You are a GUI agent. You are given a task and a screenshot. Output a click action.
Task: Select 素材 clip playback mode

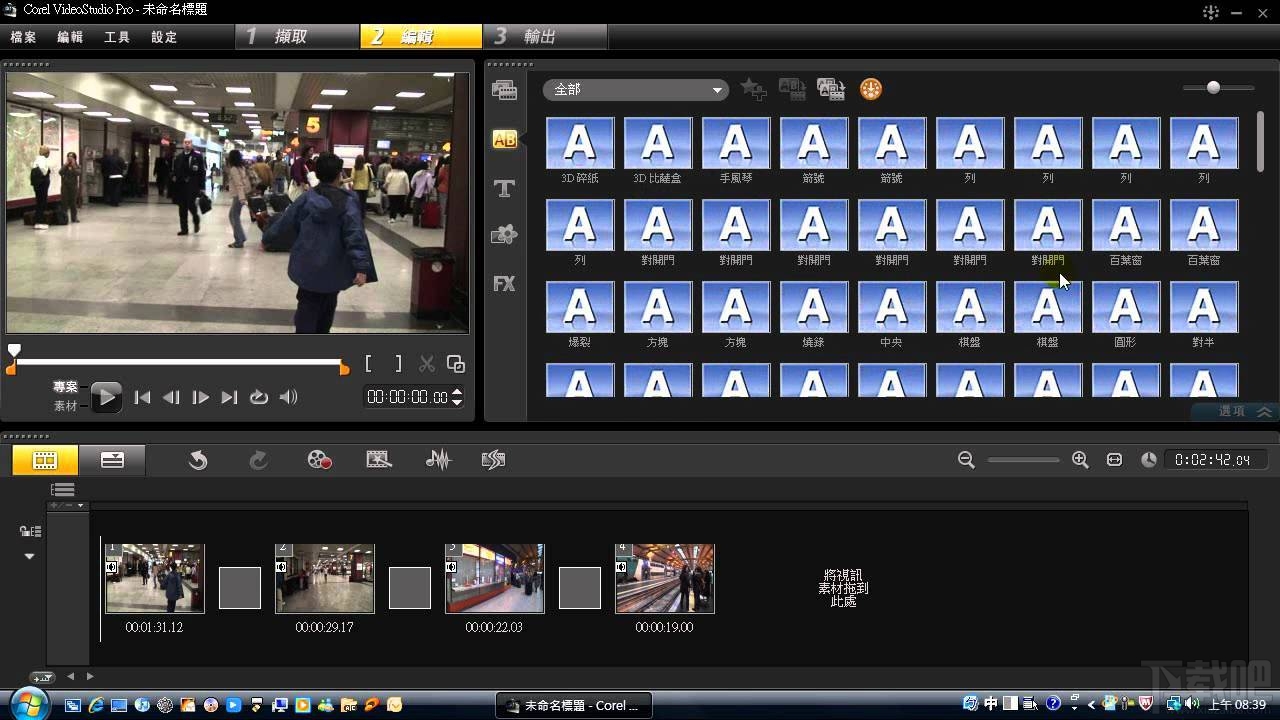[x=65, y=406]
